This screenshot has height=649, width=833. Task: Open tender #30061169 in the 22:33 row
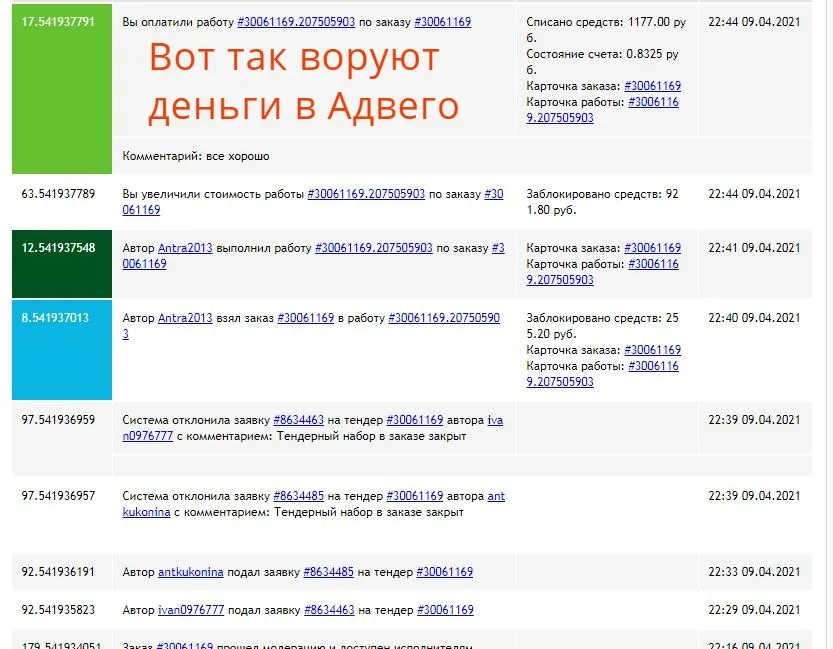click(445, 572)
